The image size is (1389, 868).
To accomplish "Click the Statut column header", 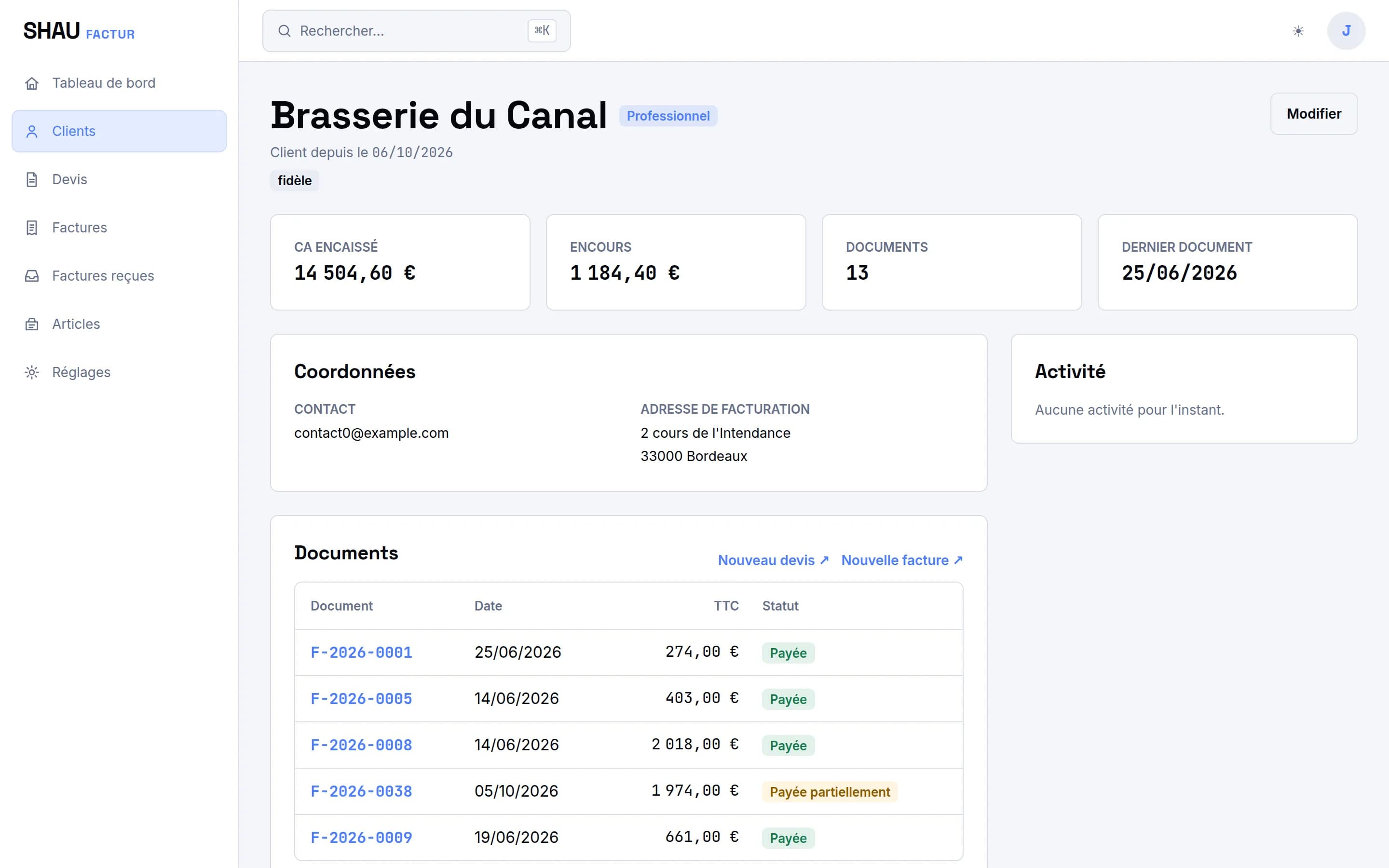I will [780, 606].
